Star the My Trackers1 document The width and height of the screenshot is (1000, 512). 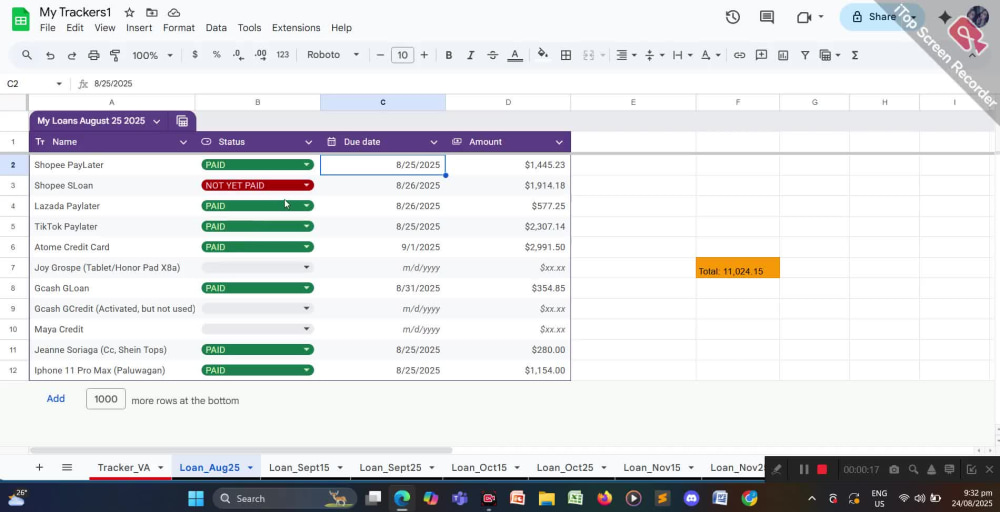tap(129, 12)
